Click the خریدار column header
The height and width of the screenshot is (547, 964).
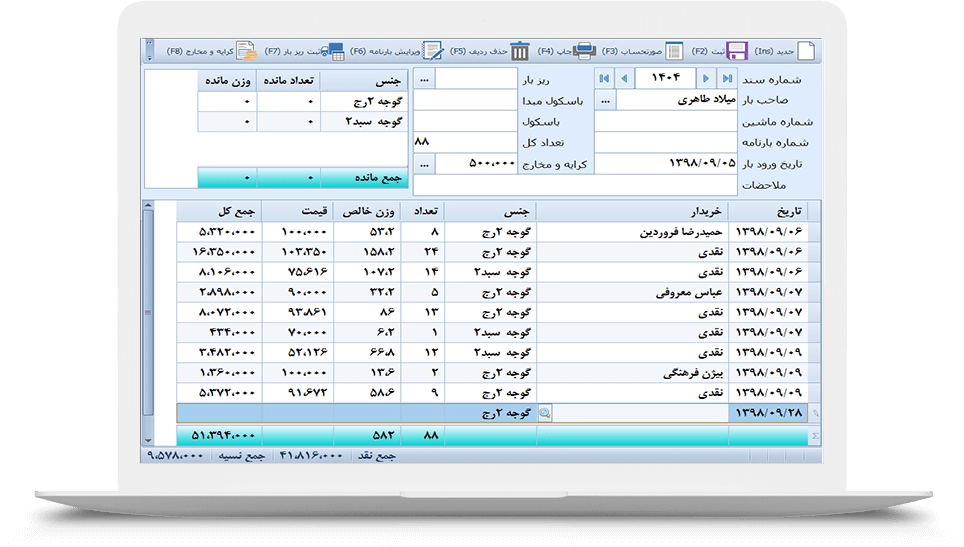click(632, 211)
